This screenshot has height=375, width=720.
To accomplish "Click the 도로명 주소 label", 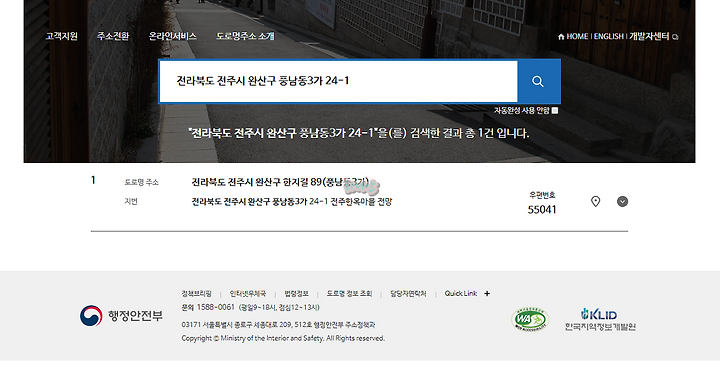I will [141, 182].
